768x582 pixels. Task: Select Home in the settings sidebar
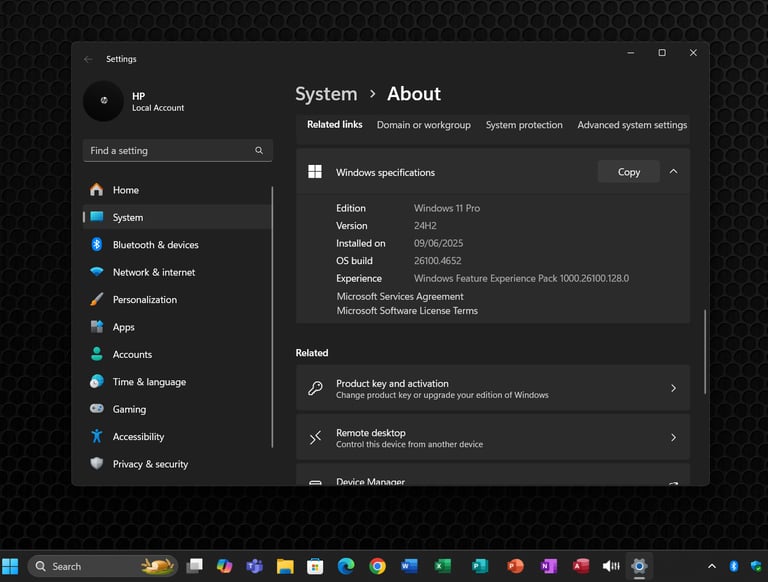coord(126,190)
